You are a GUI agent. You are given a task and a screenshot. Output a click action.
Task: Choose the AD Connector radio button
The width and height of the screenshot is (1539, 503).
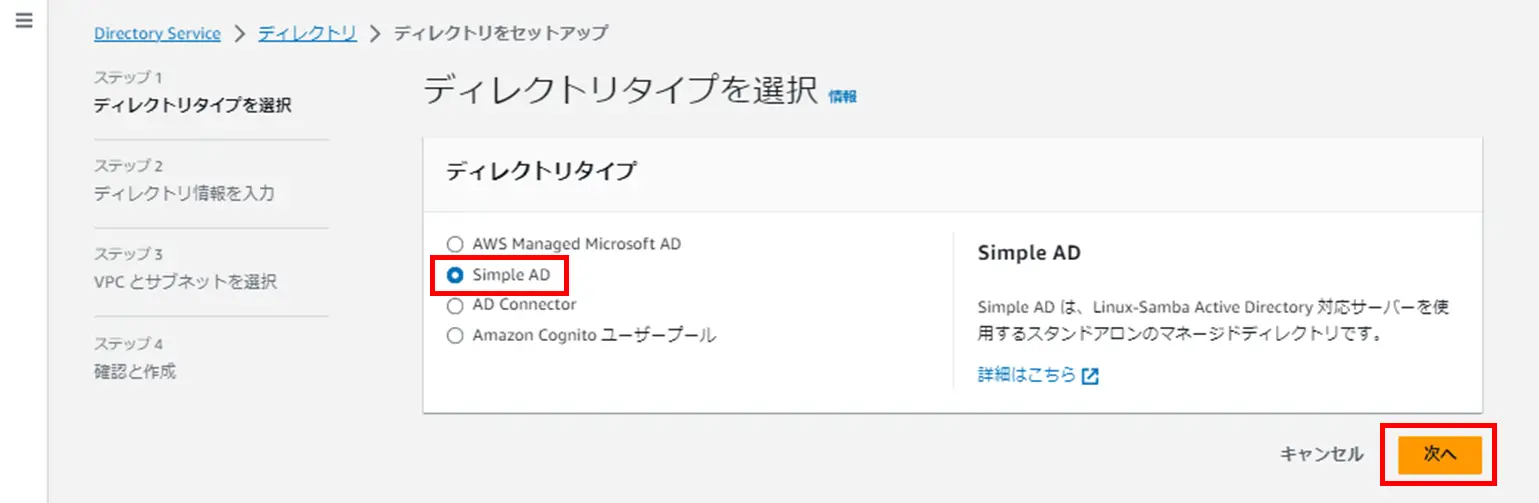pyautogui.click(x=455, y=305)
